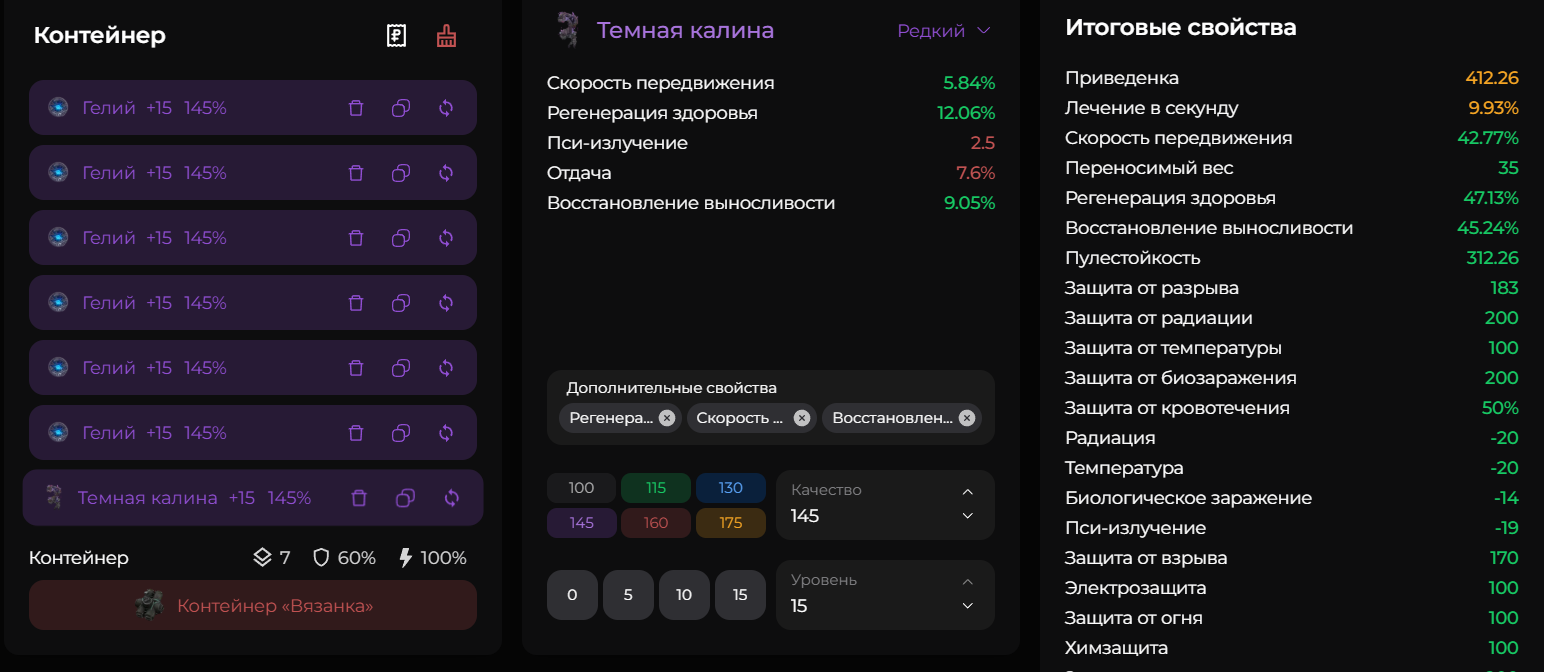This screenshot has height=672, width=1544.
Task: Delete the first Гелий artifact with trash icon
Action: [x=356, y=108]
